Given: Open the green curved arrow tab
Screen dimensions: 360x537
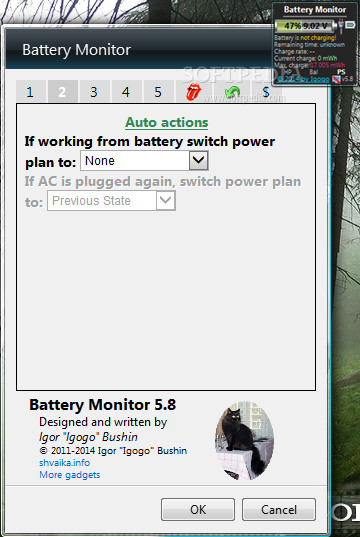Looking at the screenshot, I should point(232,92).
